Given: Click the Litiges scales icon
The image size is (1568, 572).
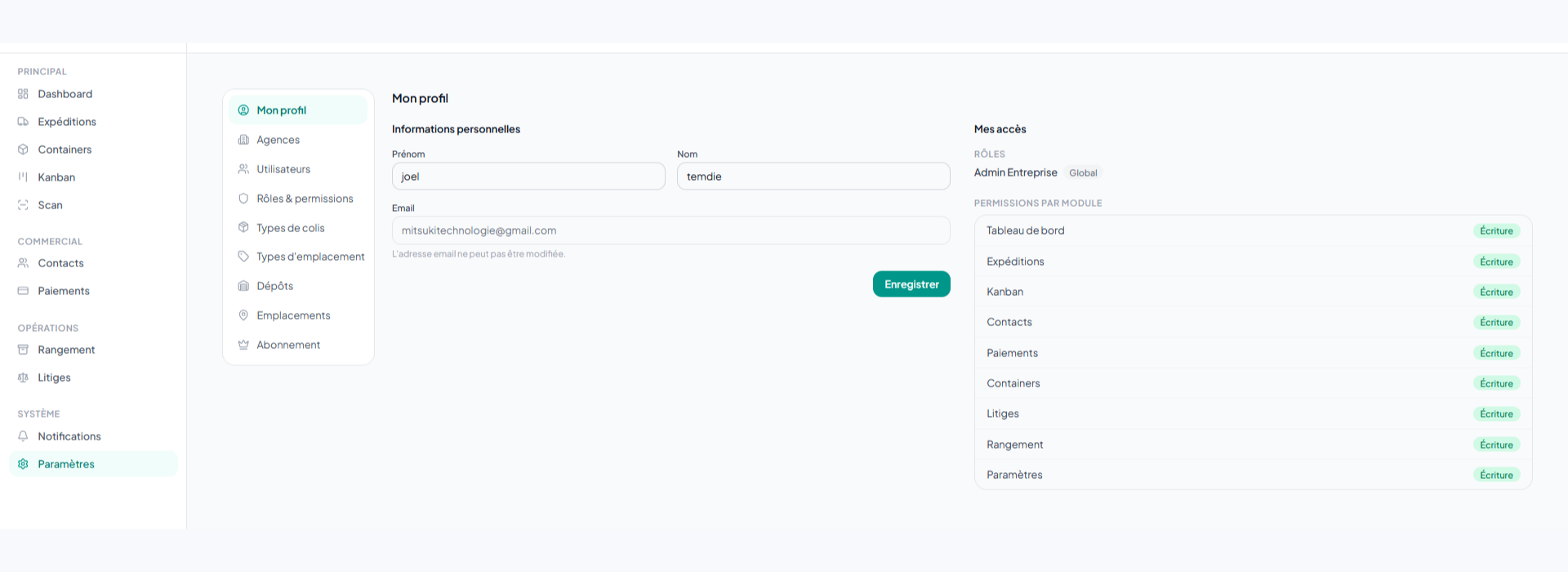Looking at the screenshot, I should 23,378.
